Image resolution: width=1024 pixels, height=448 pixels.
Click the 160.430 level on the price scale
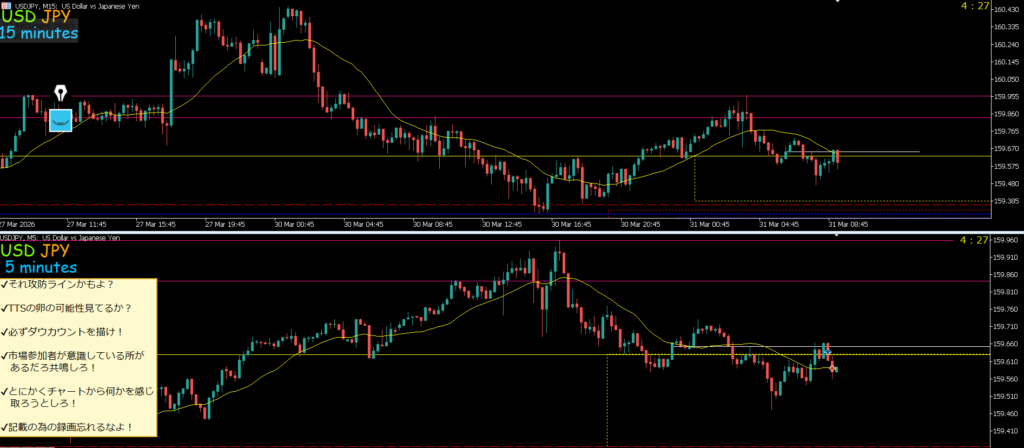pos(1005,10)
